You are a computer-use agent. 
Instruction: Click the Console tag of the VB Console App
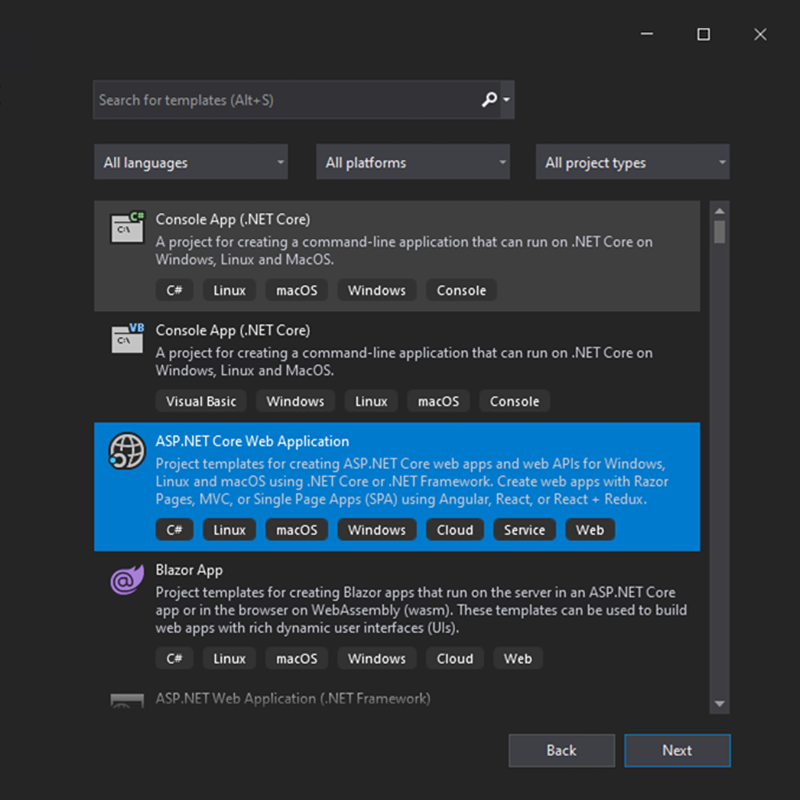pyautogui.click(x=514, y=402)
